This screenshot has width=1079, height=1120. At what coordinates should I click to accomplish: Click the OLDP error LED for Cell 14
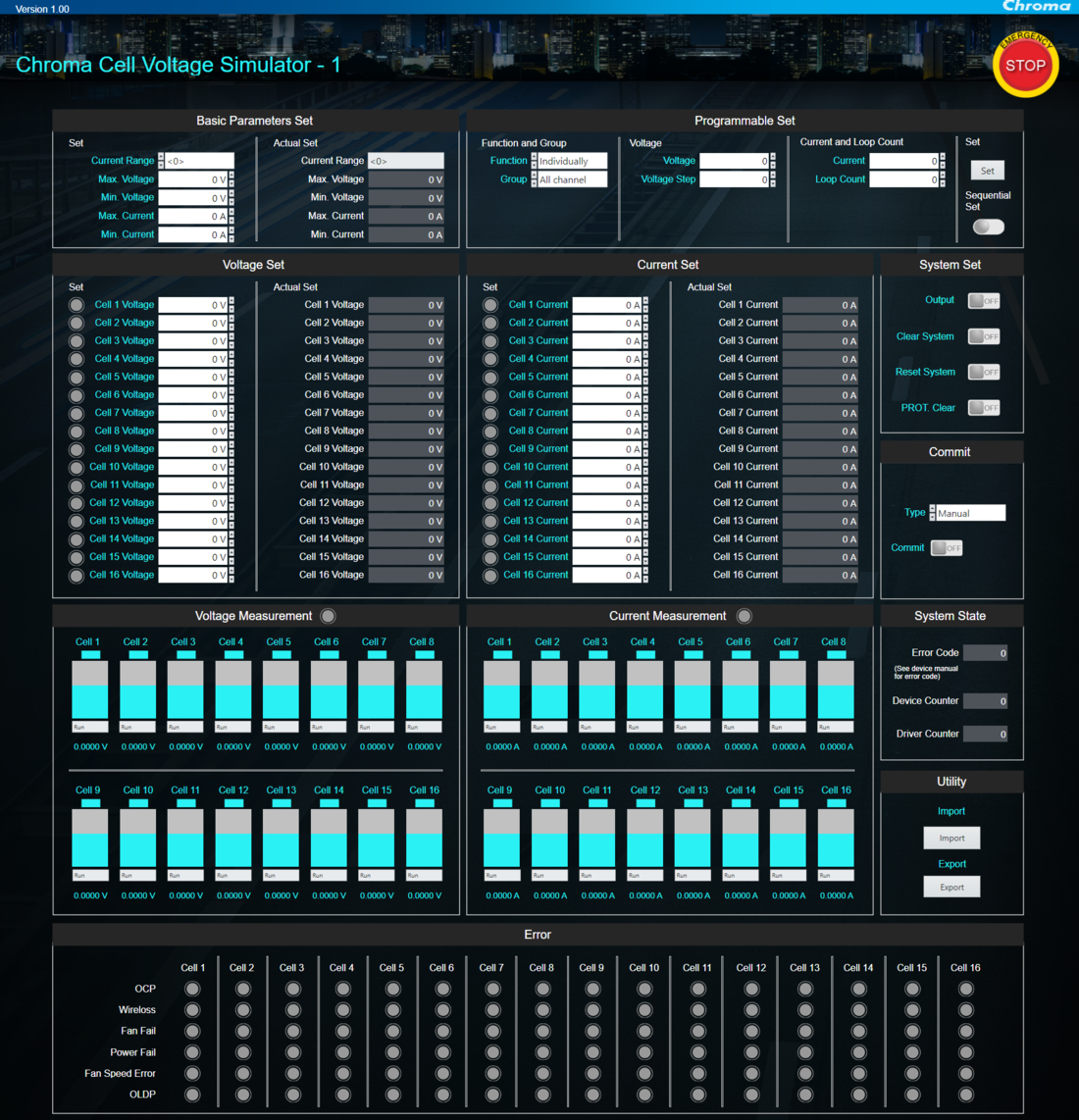[859, 1095]
